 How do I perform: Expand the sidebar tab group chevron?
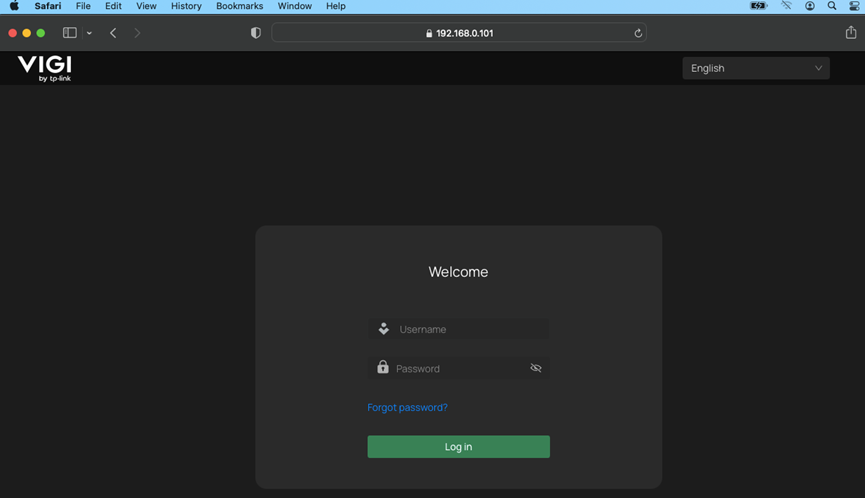[x=89, y=33]
